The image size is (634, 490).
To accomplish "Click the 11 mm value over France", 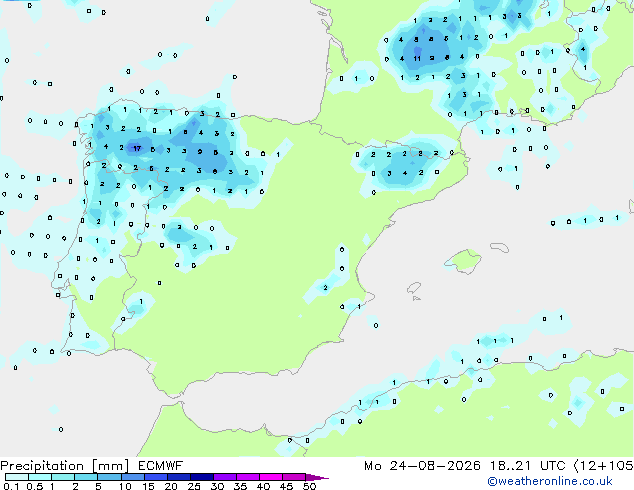I will coord(417,59).
